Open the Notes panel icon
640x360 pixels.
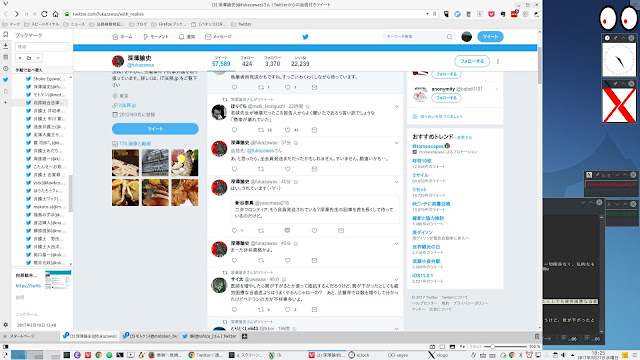[x=5, y=57]
